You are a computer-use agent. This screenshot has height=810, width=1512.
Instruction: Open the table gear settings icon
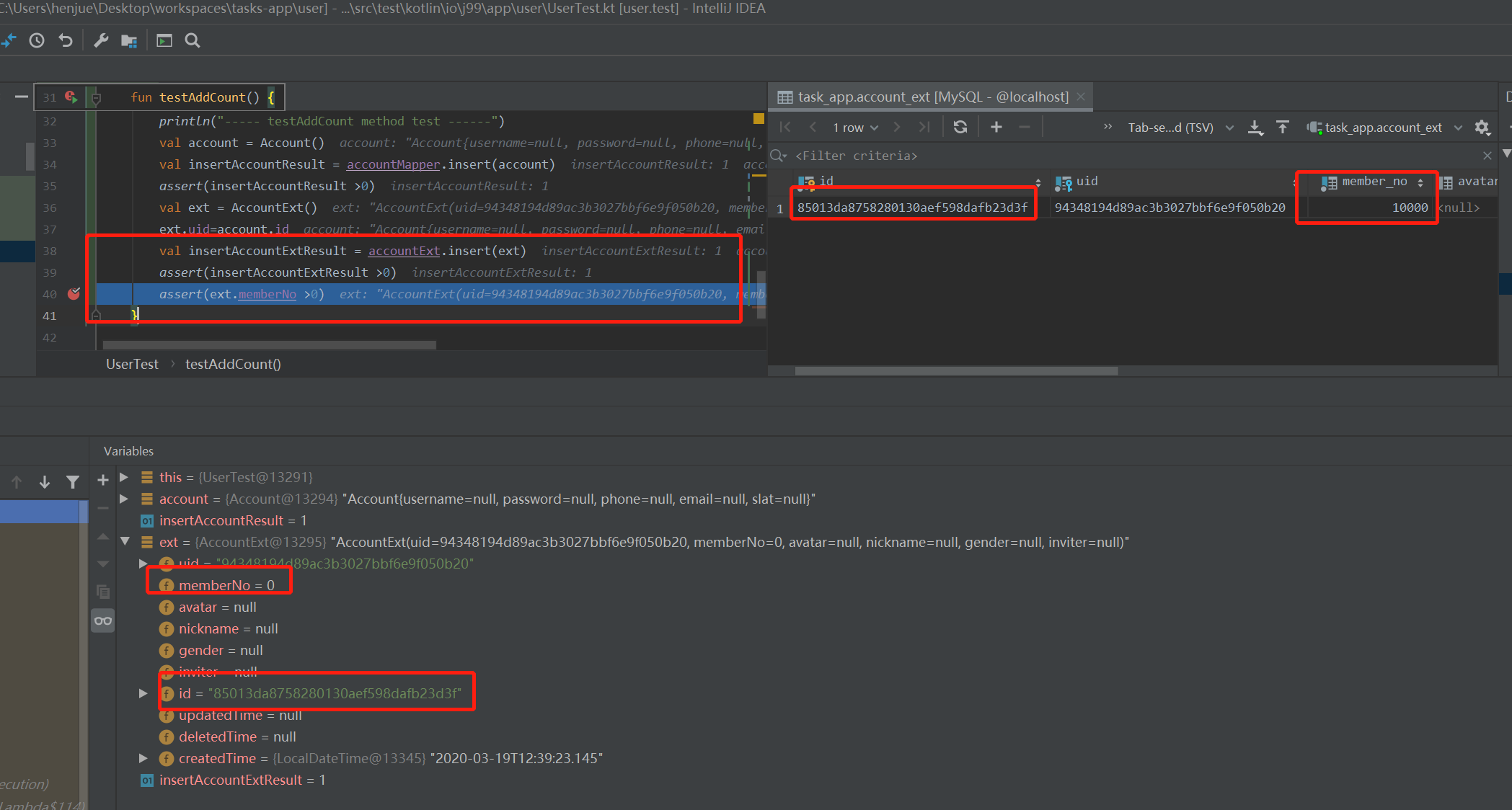pos(1482,128)
